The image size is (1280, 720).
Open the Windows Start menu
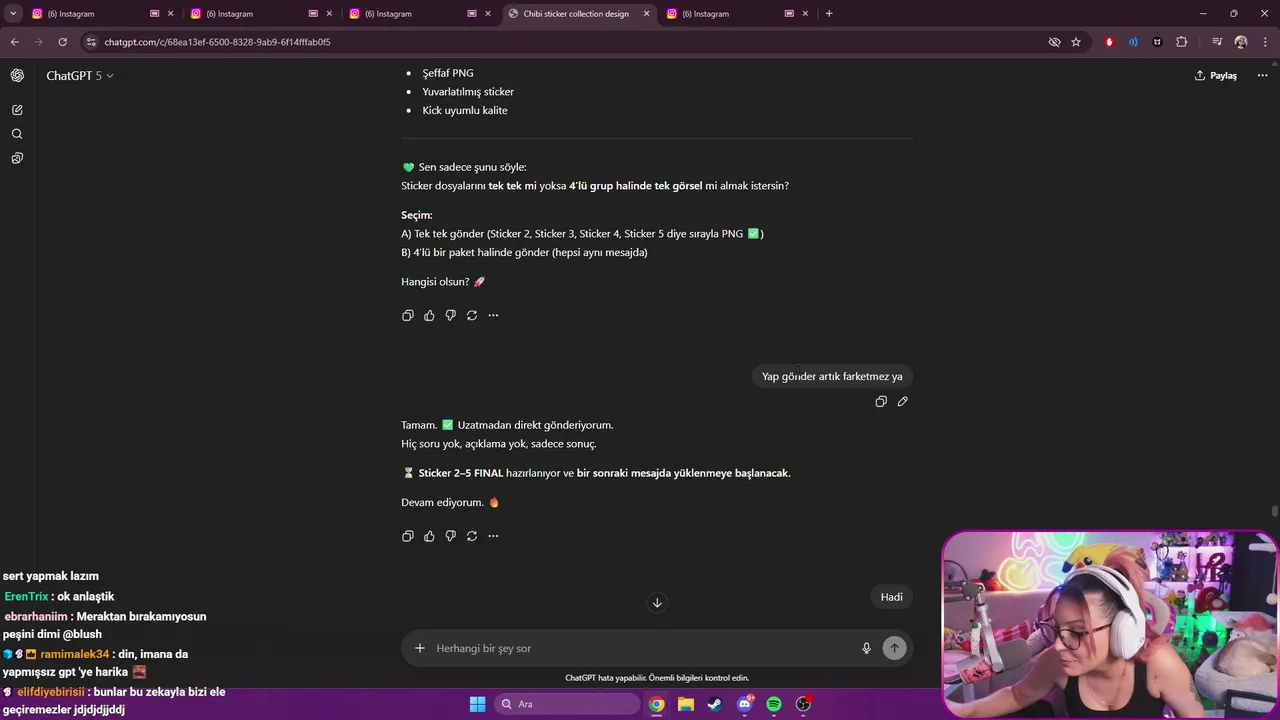tap(477, 704)
